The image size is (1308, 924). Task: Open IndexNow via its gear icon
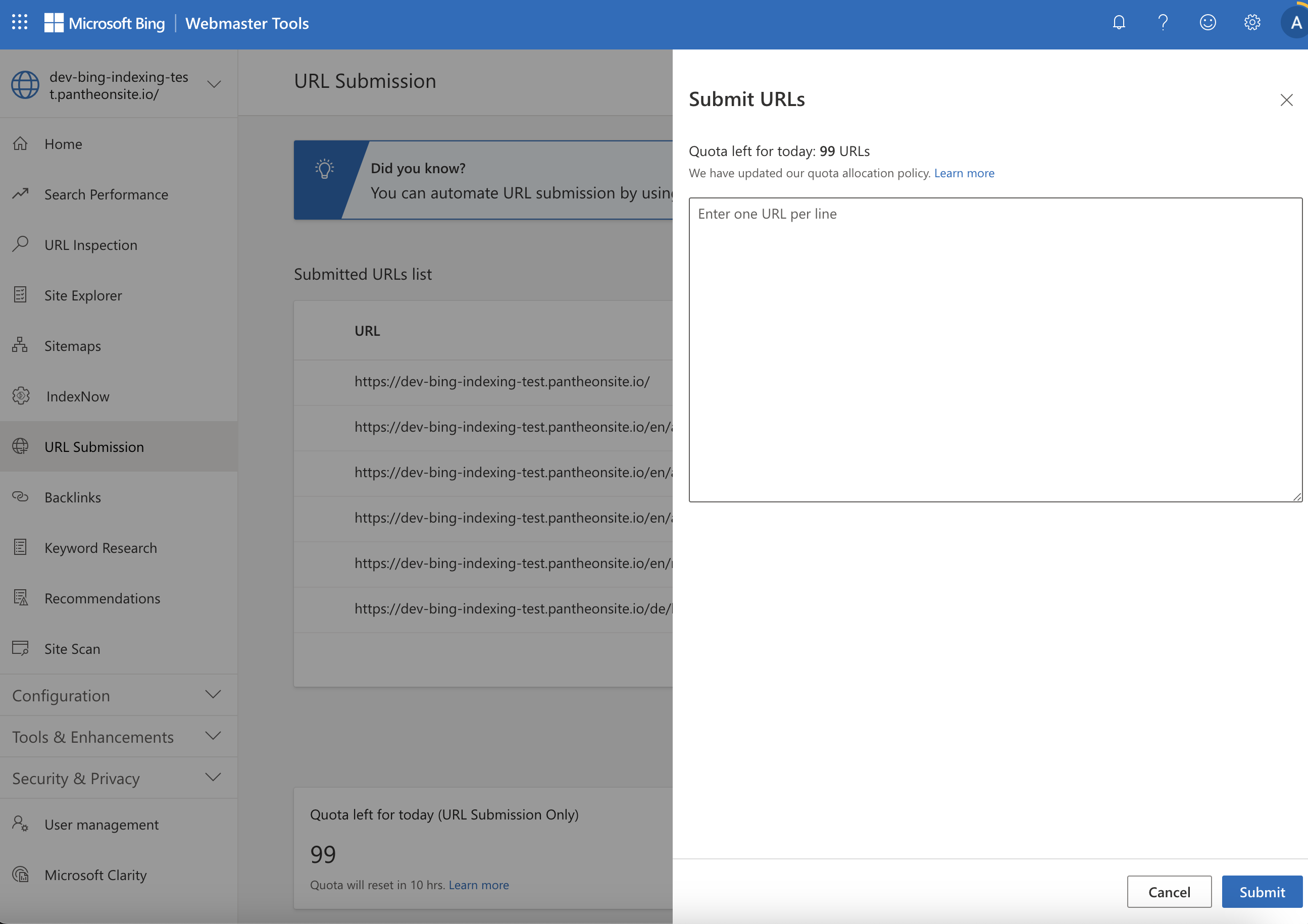point(22,395)
